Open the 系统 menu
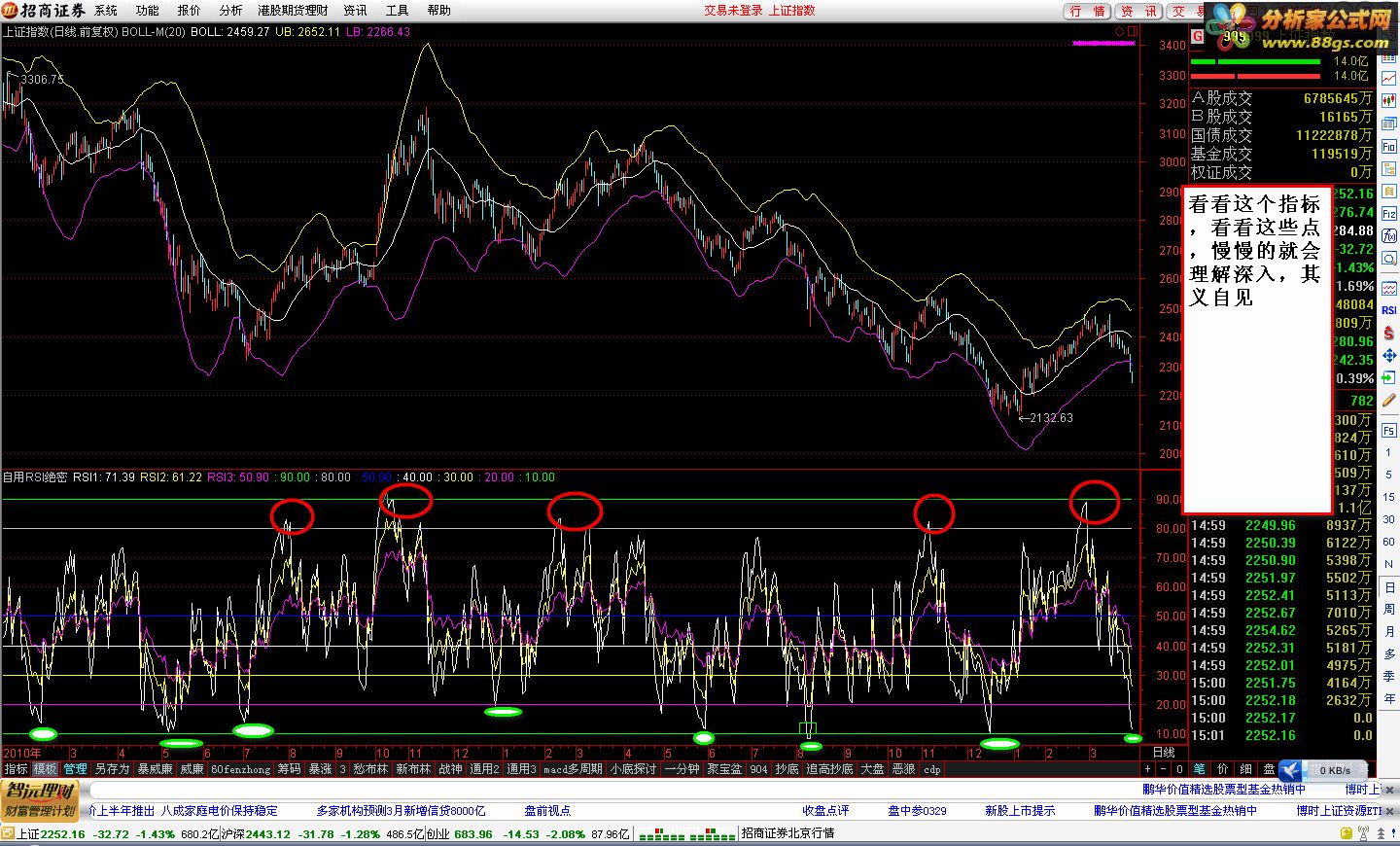The width and height of the screenshot is (1400, 846). 105,11
